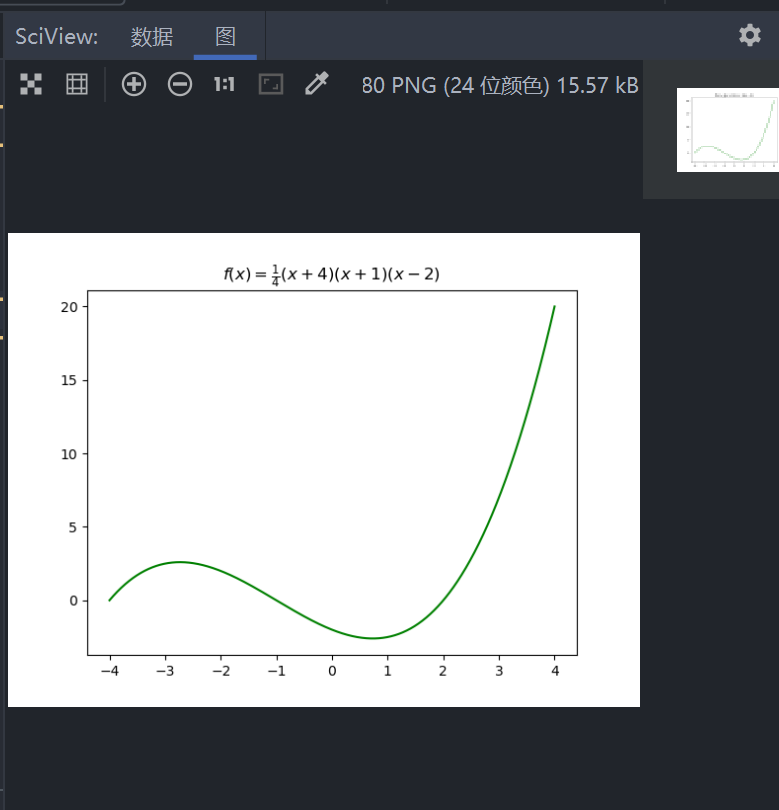This screenshot has width=779, height=810.
Task: Switch to the 数据 tab
Action: click(151, 37)
